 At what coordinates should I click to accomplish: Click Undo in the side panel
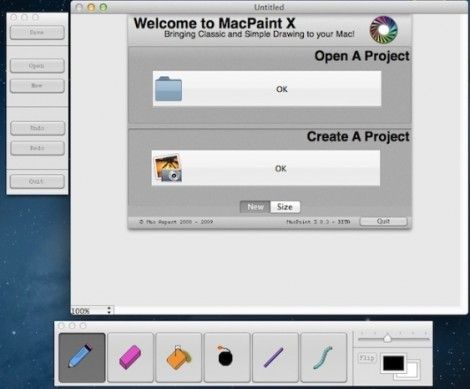[37, 128]
